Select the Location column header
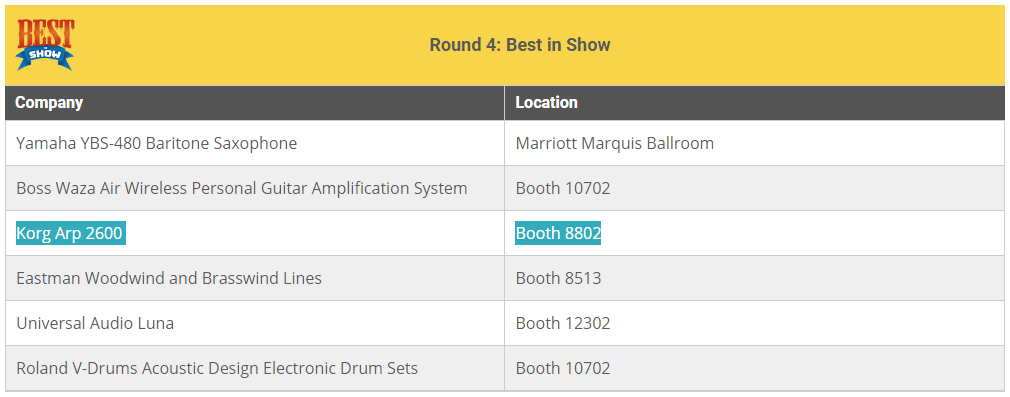The width and height of the screenshot is (1010, 397). pos(546,102)
